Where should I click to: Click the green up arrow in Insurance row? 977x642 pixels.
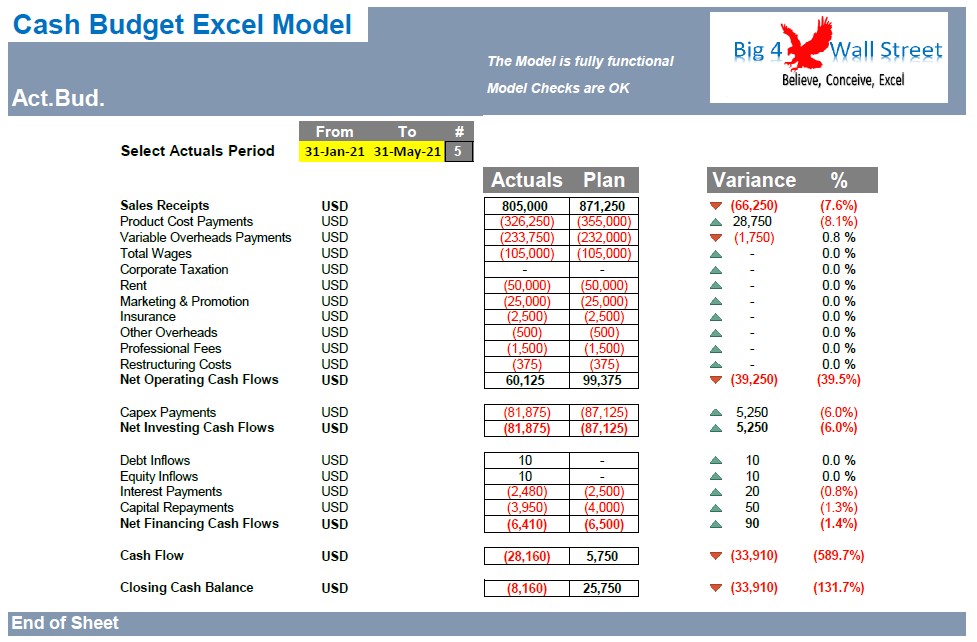point(716,317)
